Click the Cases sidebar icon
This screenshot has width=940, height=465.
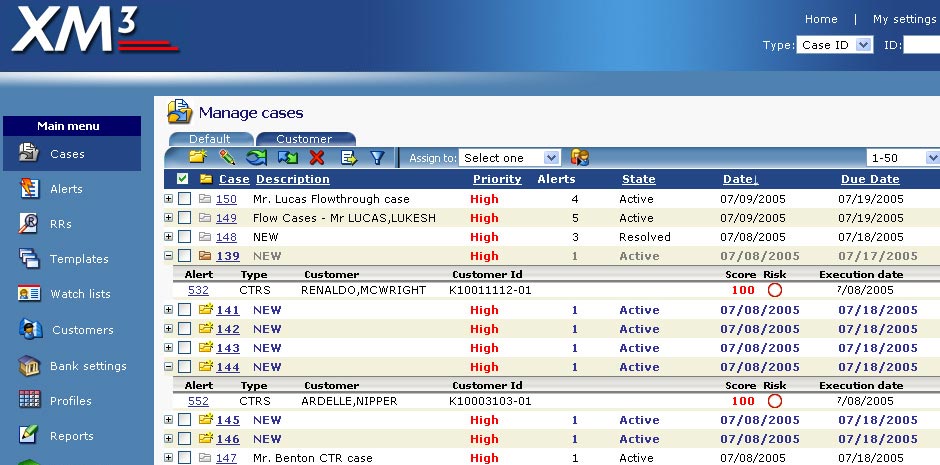29,152
